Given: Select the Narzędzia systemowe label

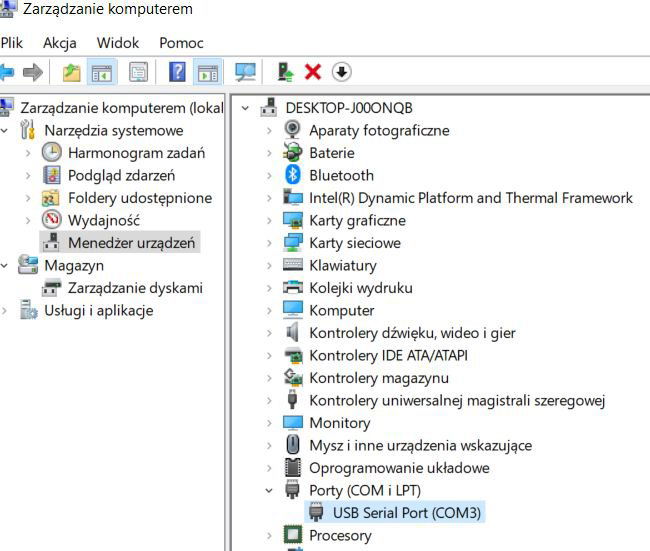Looking at the screenshot, I should 114,130.
